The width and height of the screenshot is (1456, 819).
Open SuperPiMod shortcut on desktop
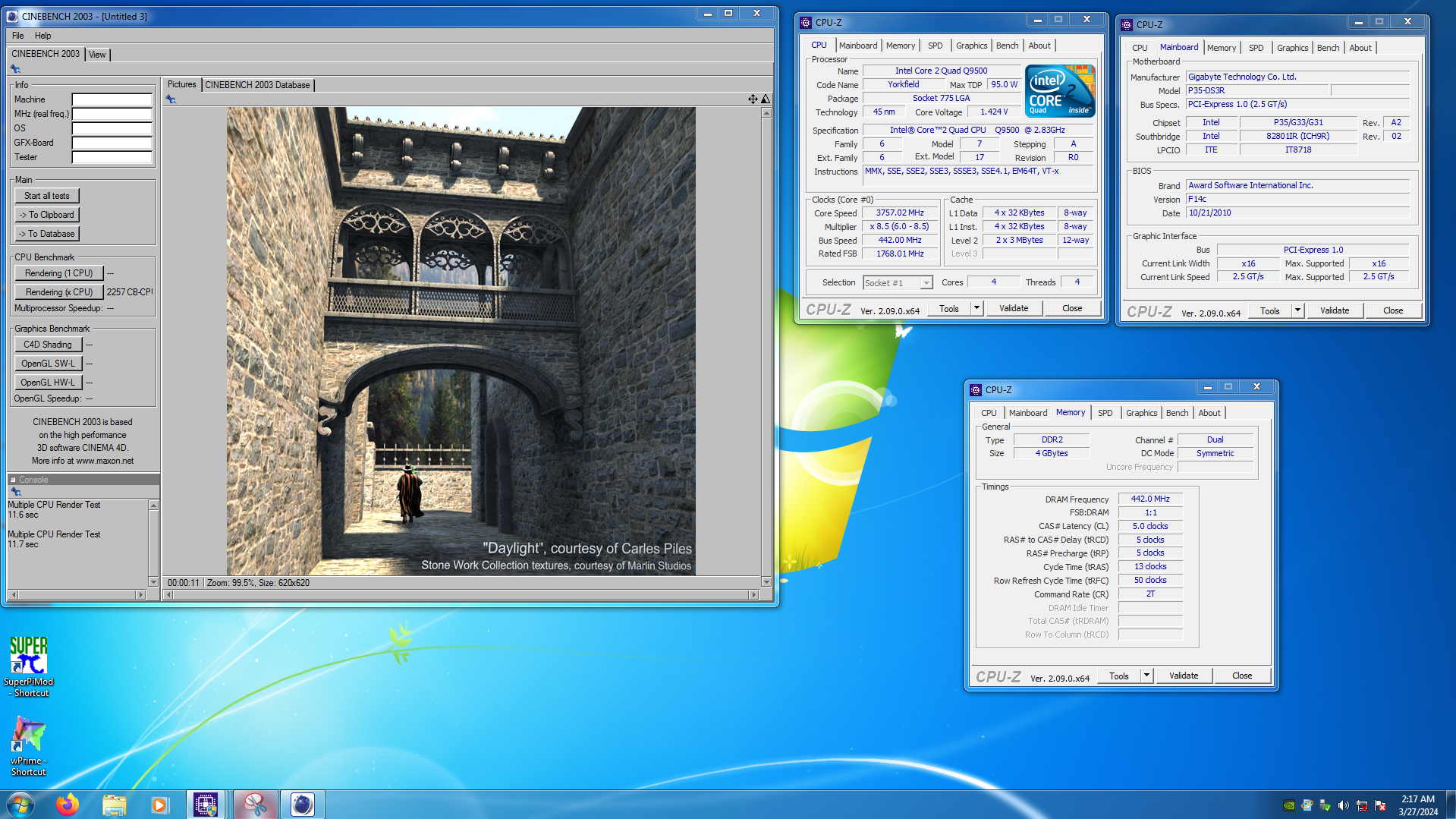pyautogui.click(x=29, y=666)
